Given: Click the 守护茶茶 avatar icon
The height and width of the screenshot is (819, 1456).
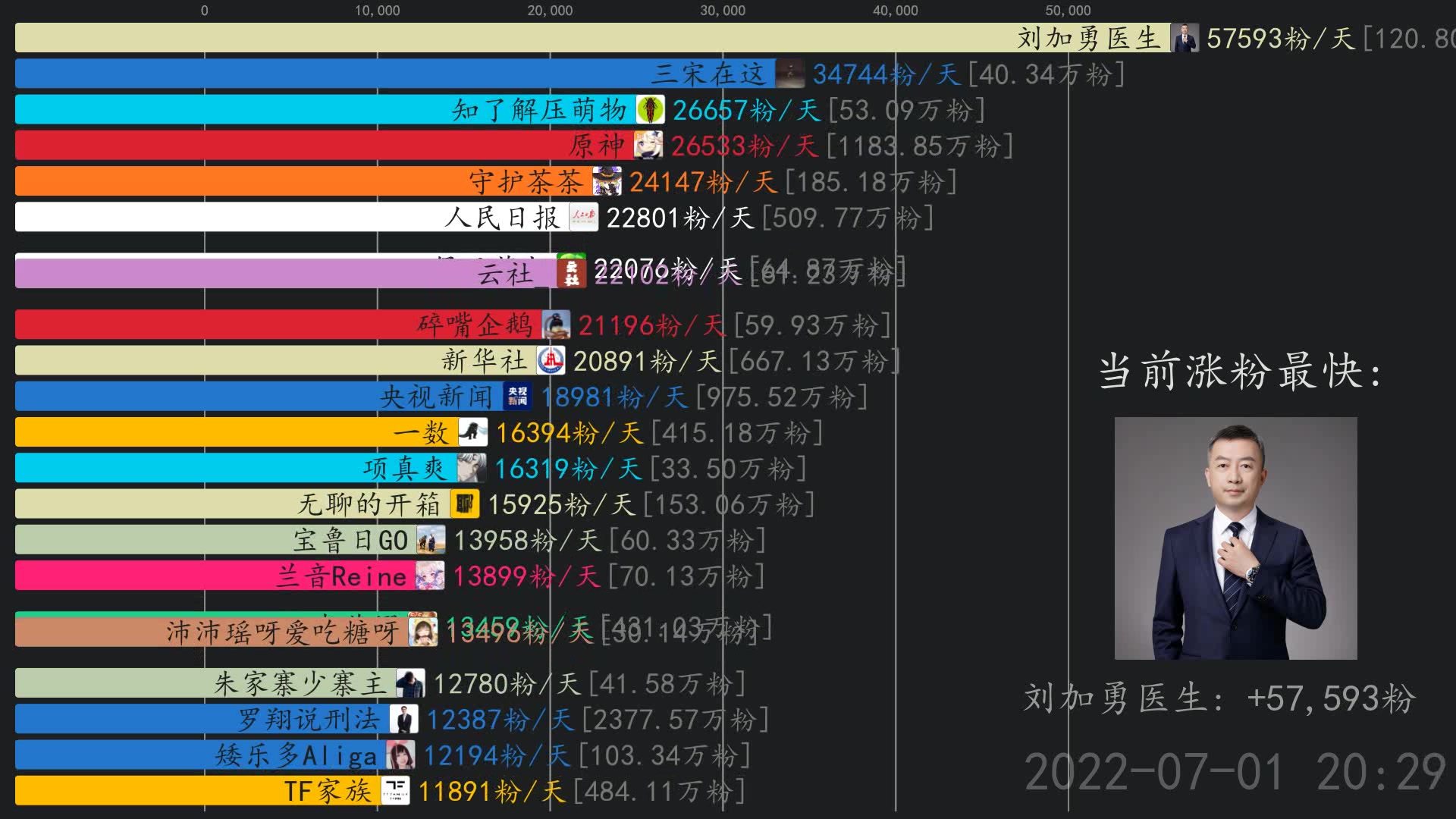Looking at the screenshot, I should pyautogui.click(x=607, y=181).
